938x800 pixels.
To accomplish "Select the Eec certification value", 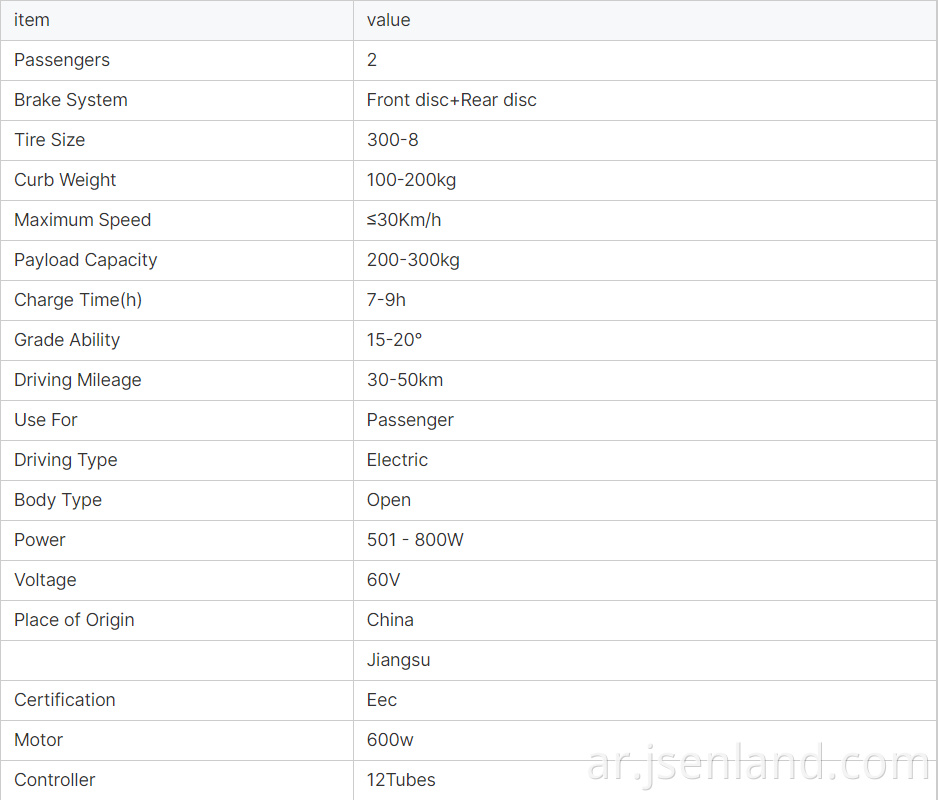I will (x=382, y=700).
